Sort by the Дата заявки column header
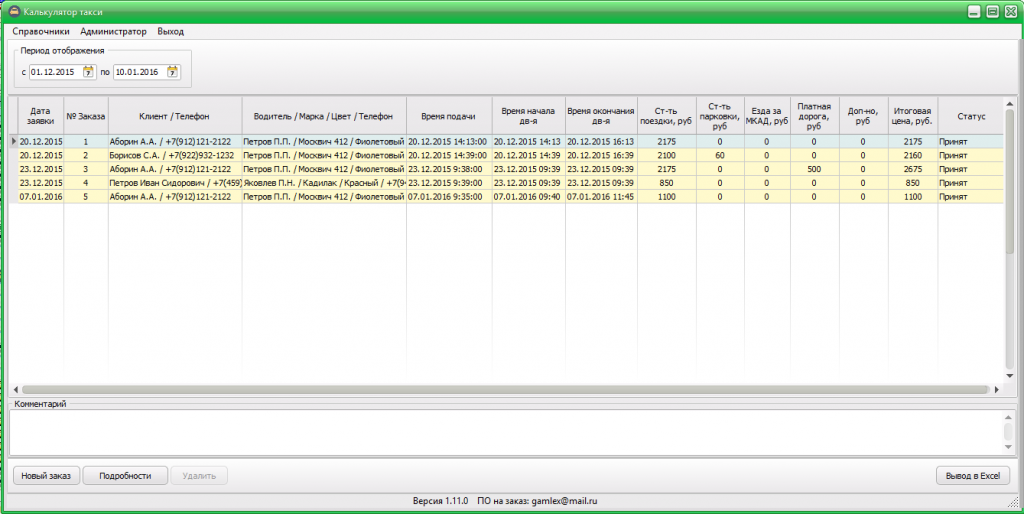Image resolution: width=1024 pixels, height=514 pixels. (x=41, y=116)
